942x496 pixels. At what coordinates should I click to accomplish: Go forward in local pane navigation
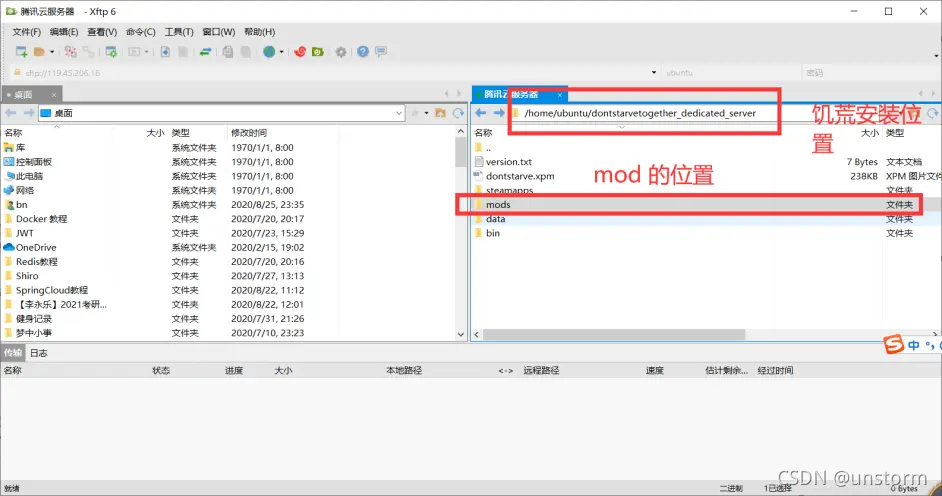coord(28,113)
